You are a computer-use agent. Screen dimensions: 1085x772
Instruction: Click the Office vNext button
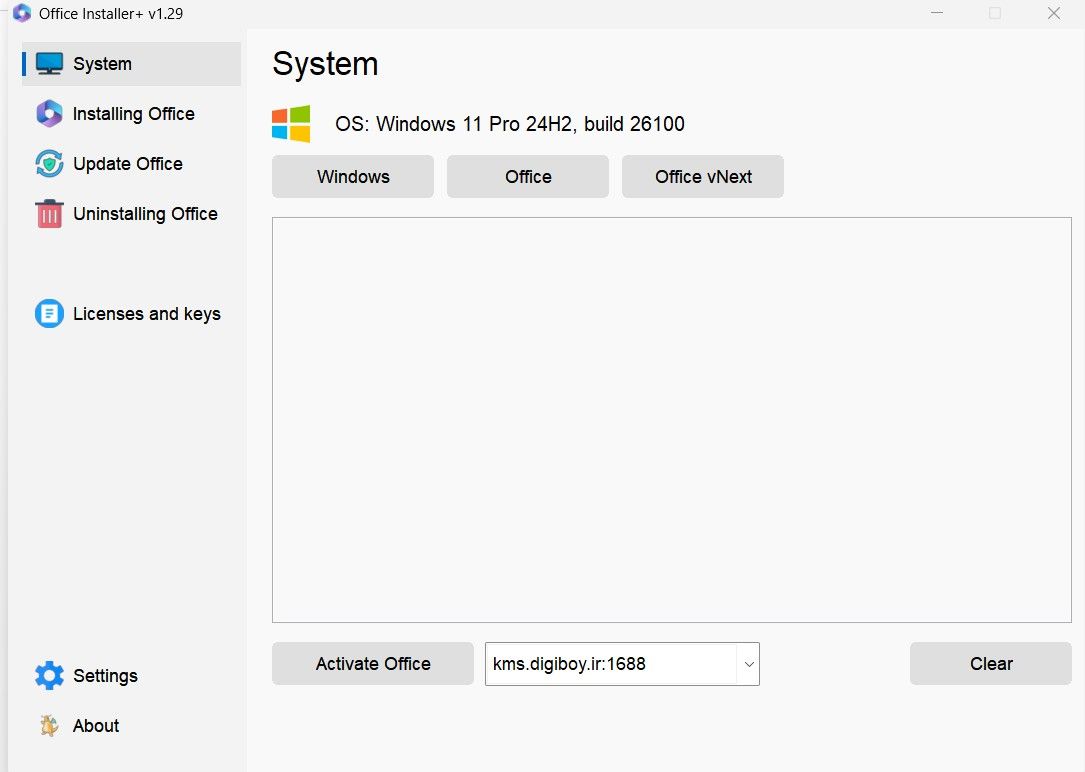(703, 176)
